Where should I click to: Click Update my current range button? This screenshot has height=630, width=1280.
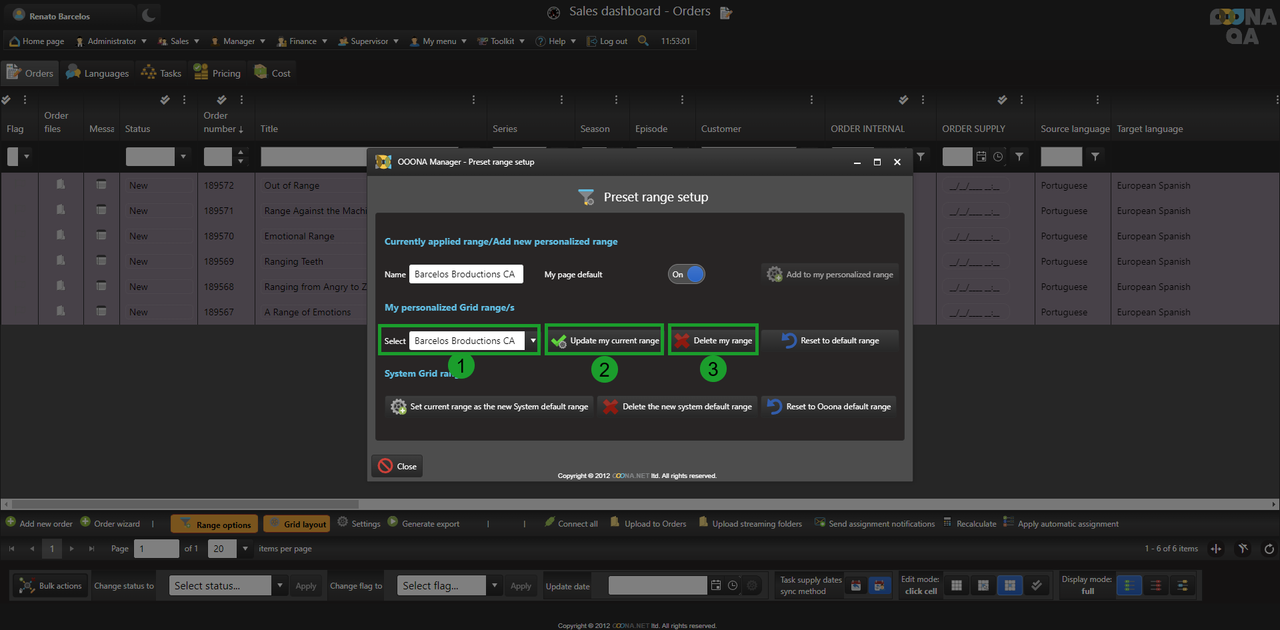point(604,341)
